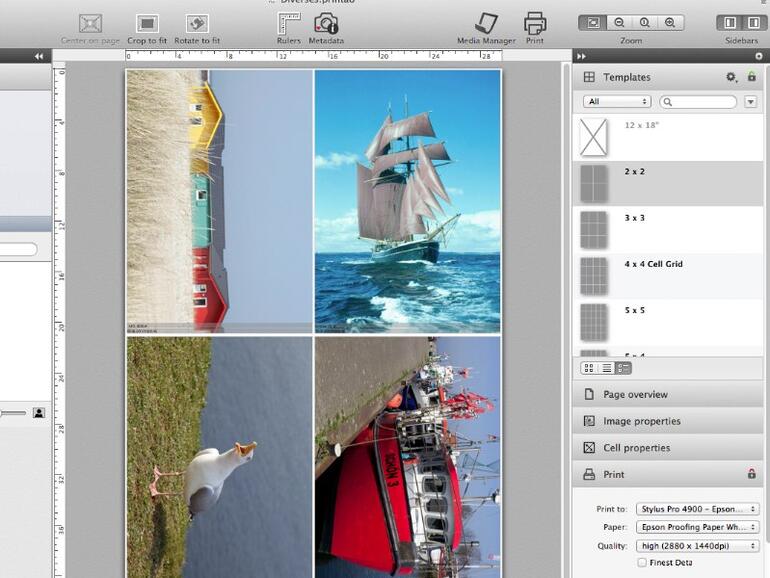Screen dimensions: 770x578
Task: Toggle the green Templates lock
Action: 752,77
